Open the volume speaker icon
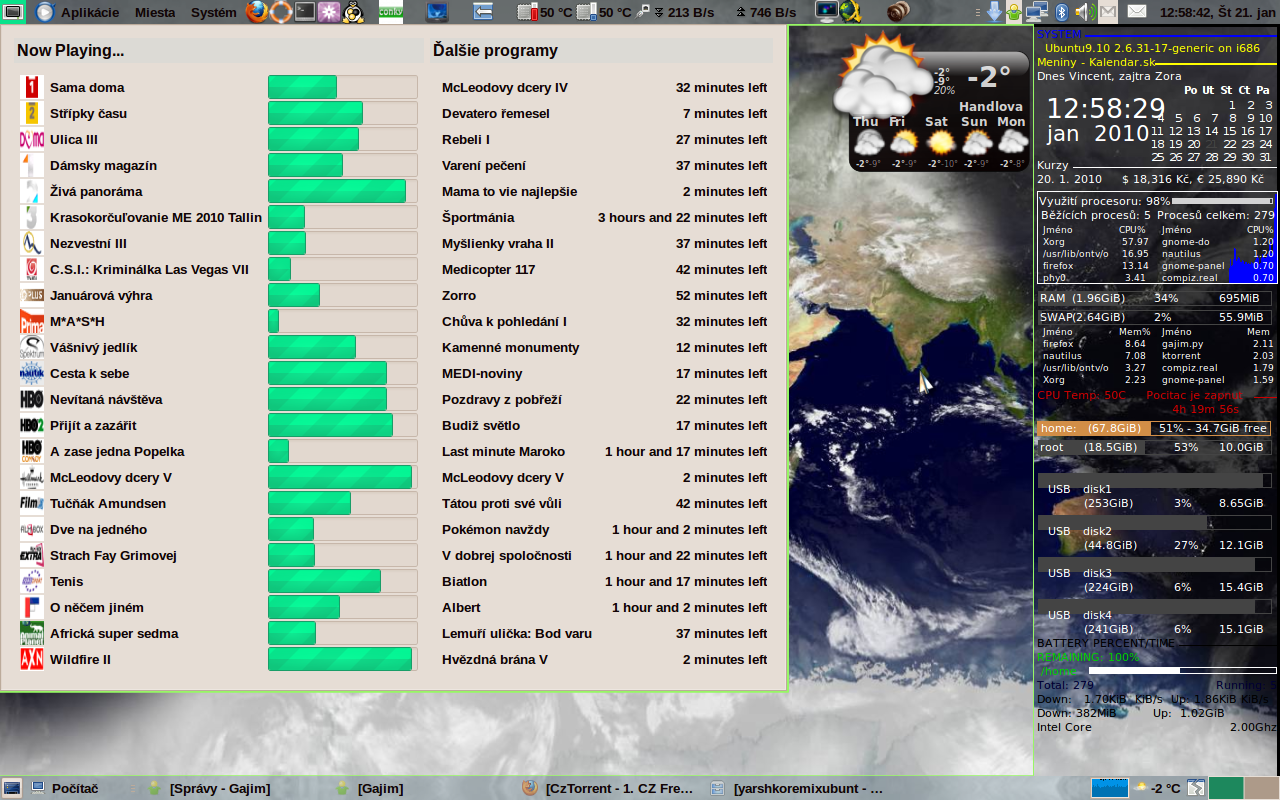 click(x=1084, y=12)
